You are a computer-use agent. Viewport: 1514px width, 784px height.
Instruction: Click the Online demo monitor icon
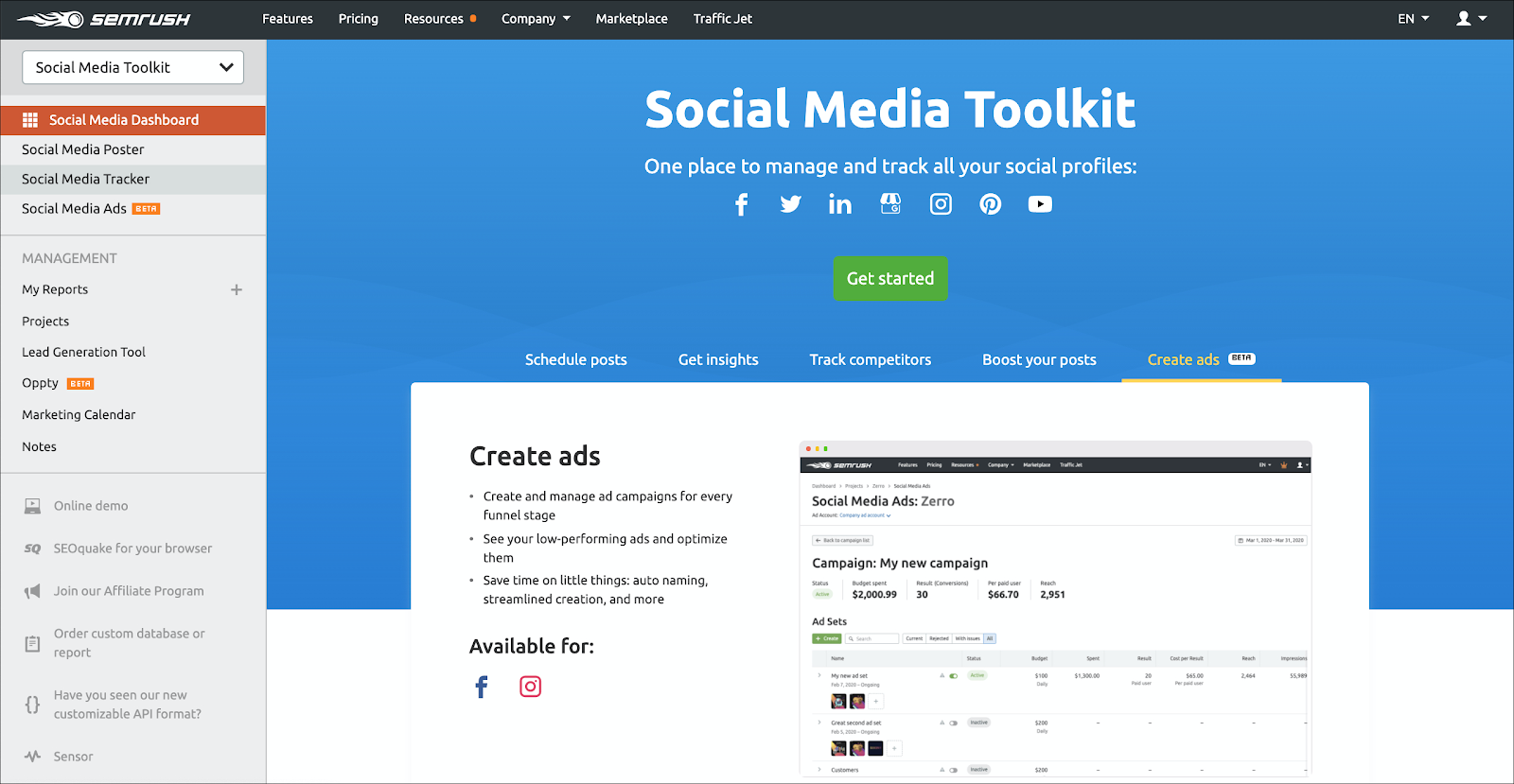(32, 506)
